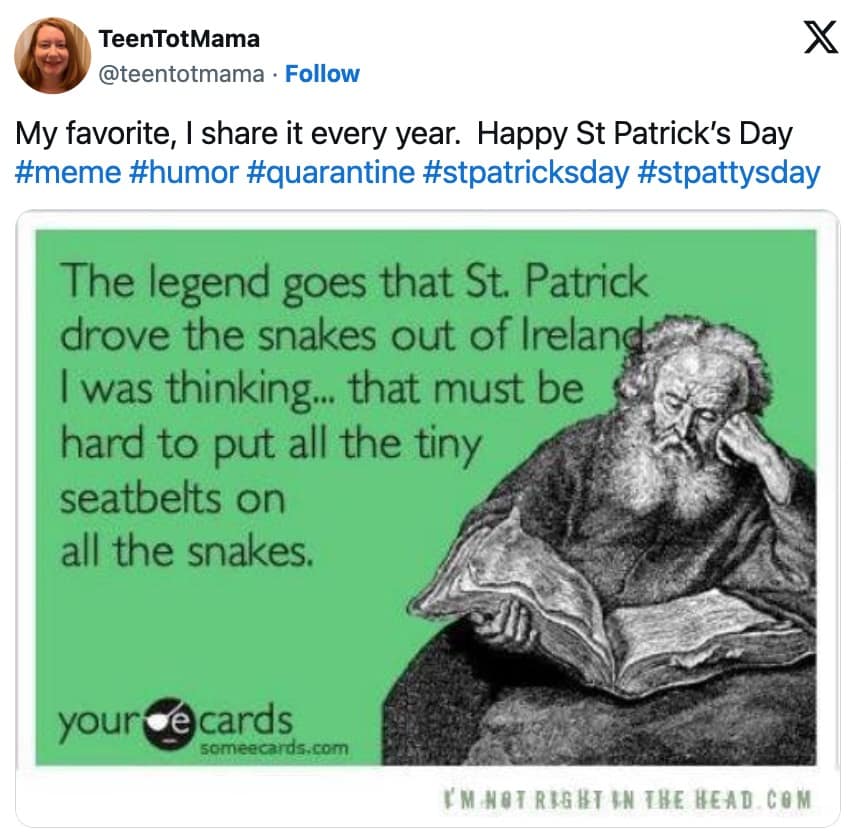The height and width of the screenshot is (832, 854).
Task: Click the 'all the snakes.' caption line
Action: (187, 549)
